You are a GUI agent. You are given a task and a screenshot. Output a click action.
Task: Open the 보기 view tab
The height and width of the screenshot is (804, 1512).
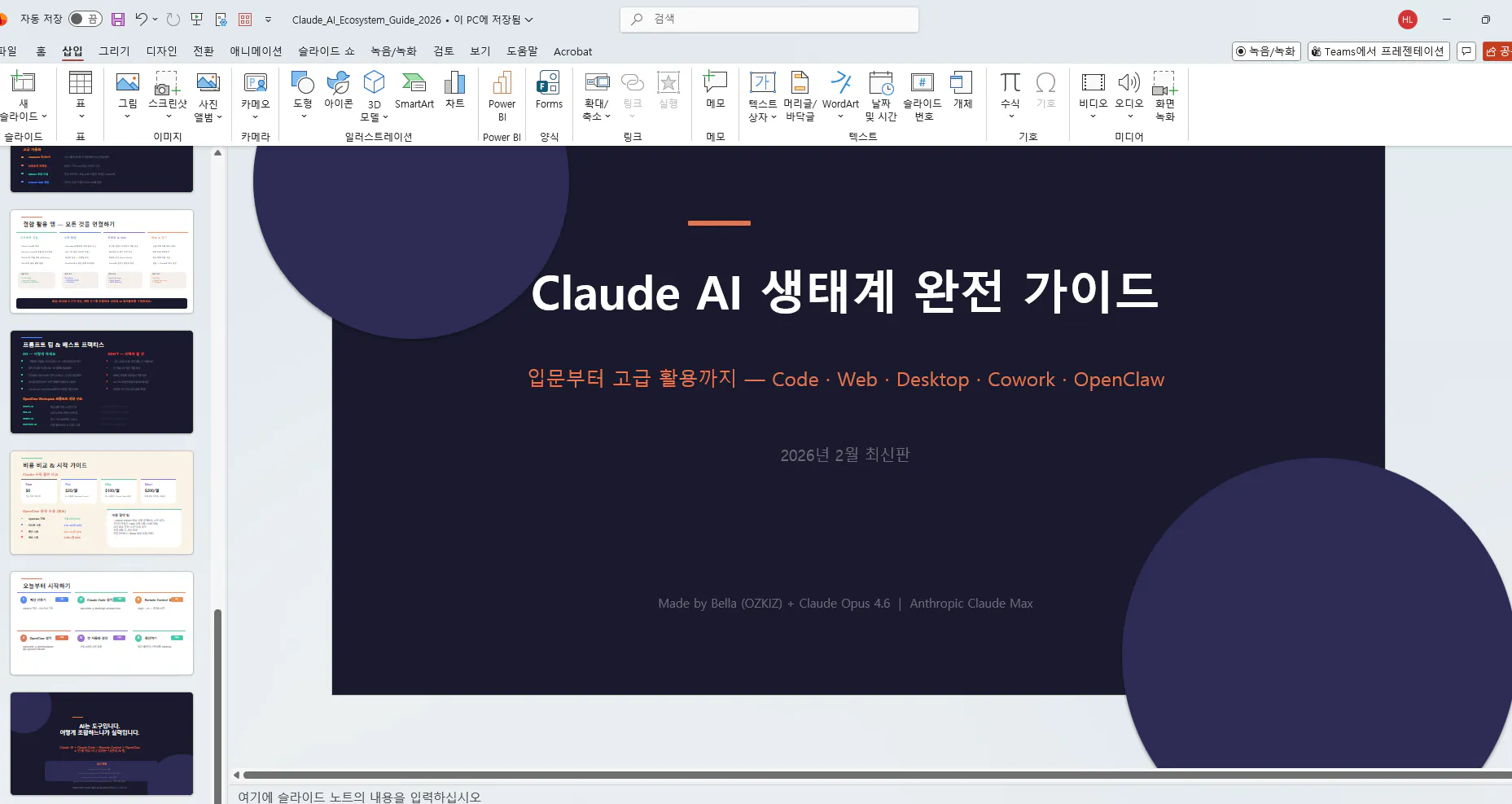pos(480,51)
